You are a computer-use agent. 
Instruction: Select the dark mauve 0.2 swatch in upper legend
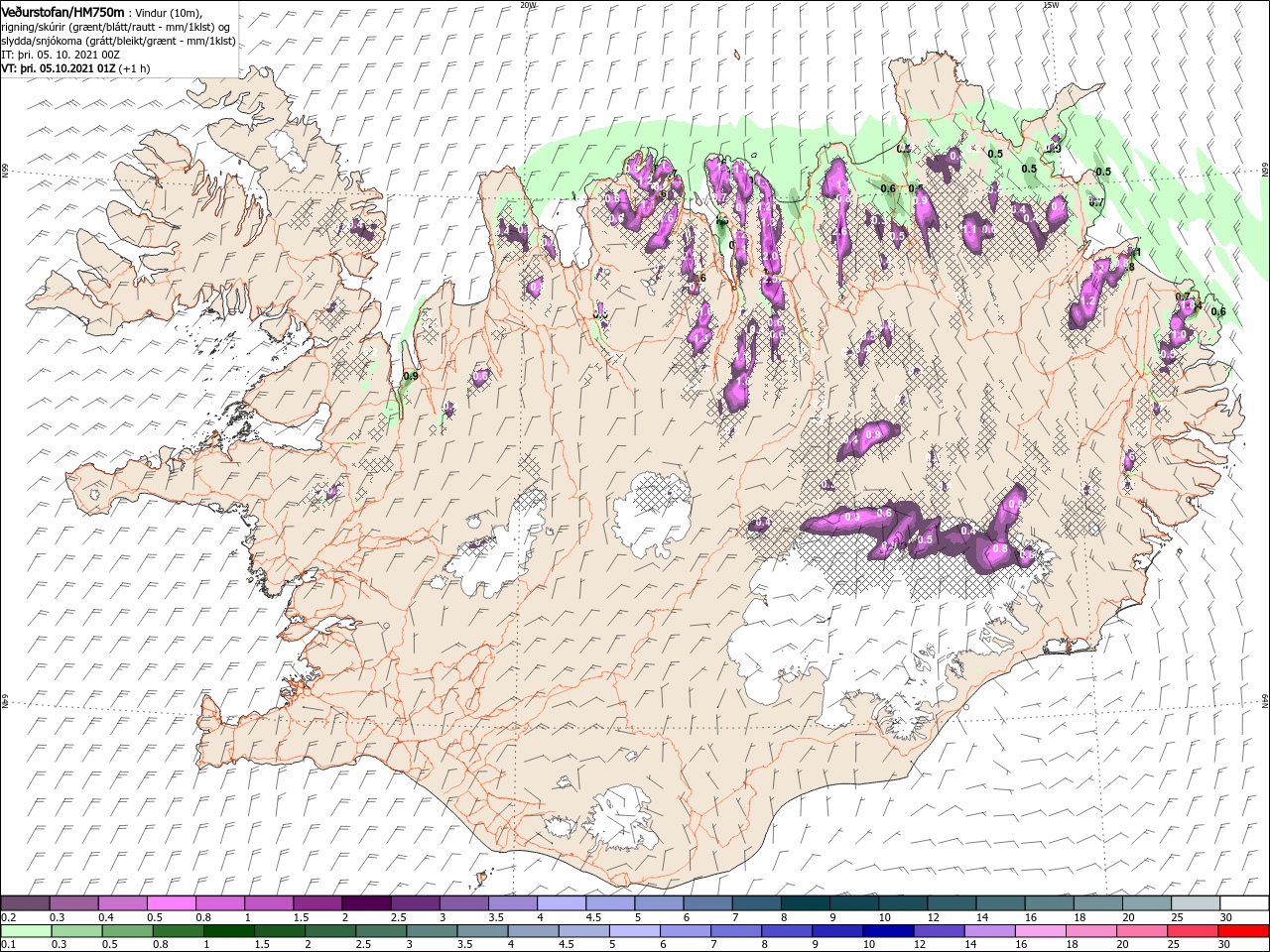(x=25, y=903)
